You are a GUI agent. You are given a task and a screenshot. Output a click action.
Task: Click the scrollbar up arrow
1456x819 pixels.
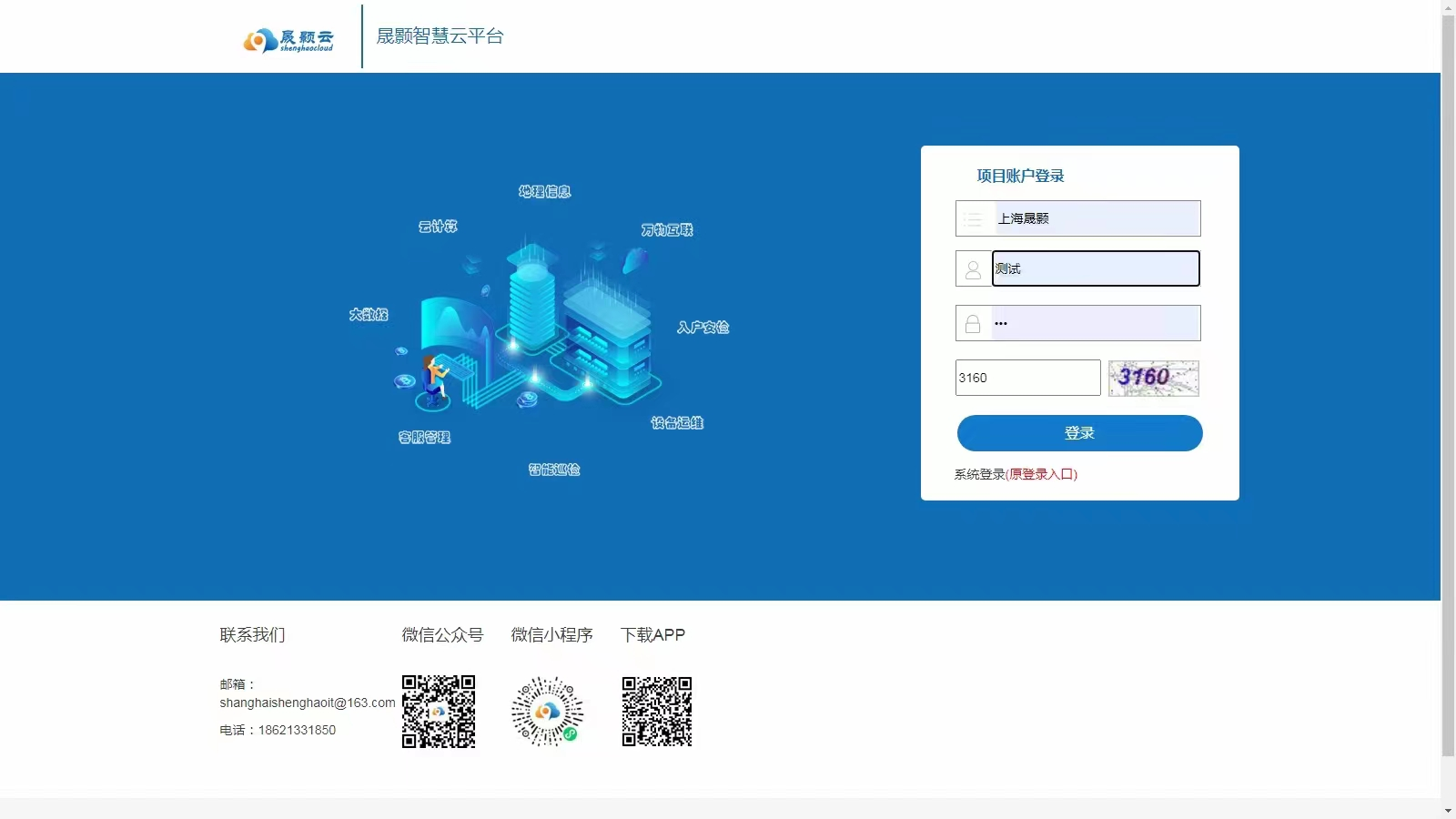pos(1449,7)
